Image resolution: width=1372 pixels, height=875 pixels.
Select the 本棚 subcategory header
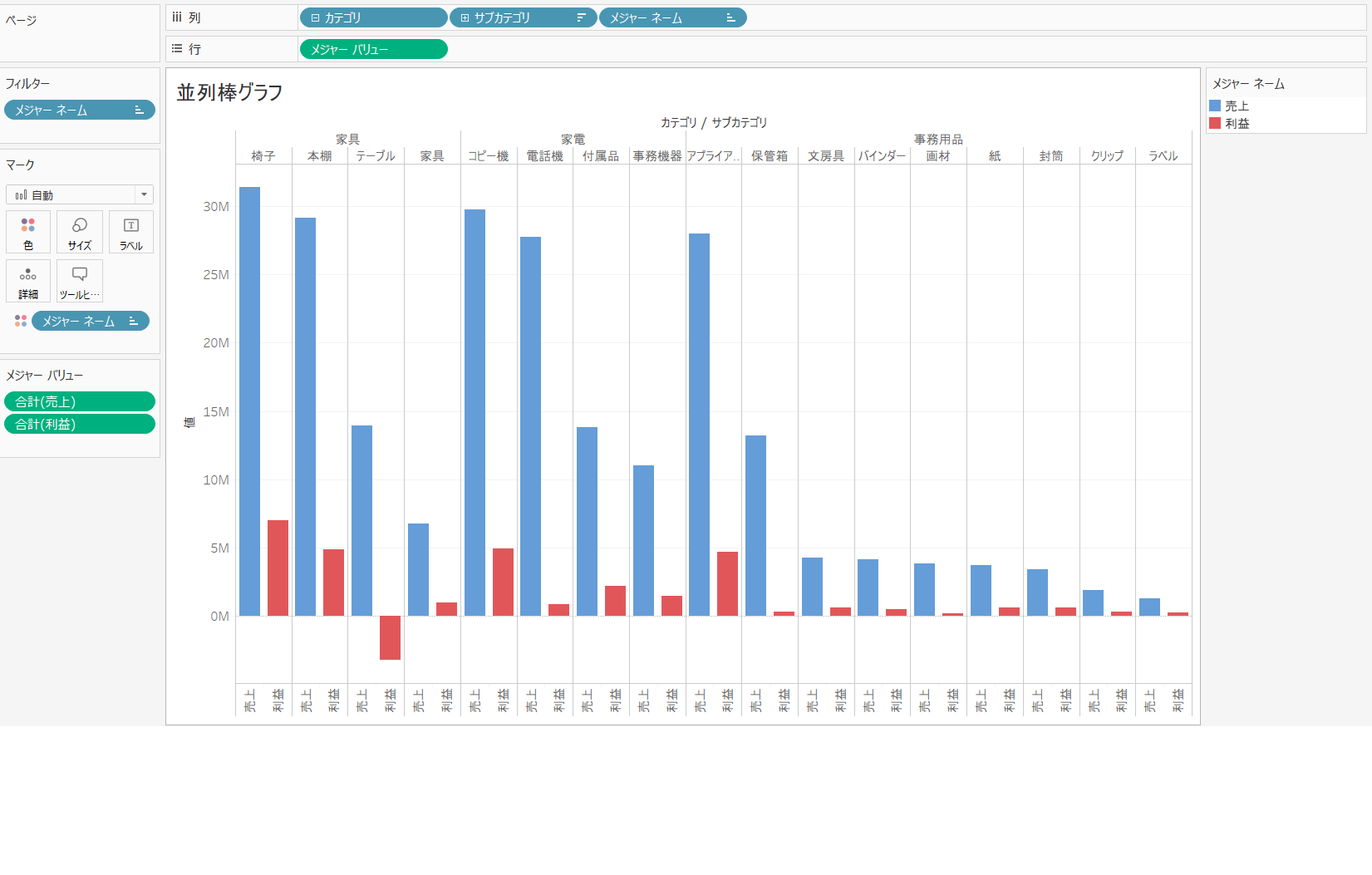[320, 155]
